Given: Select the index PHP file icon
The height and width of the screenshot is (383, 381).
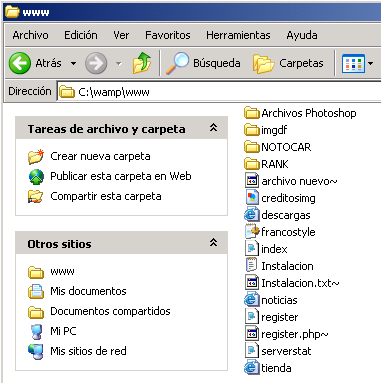Looking at the screenshot, I should (252, 249).
